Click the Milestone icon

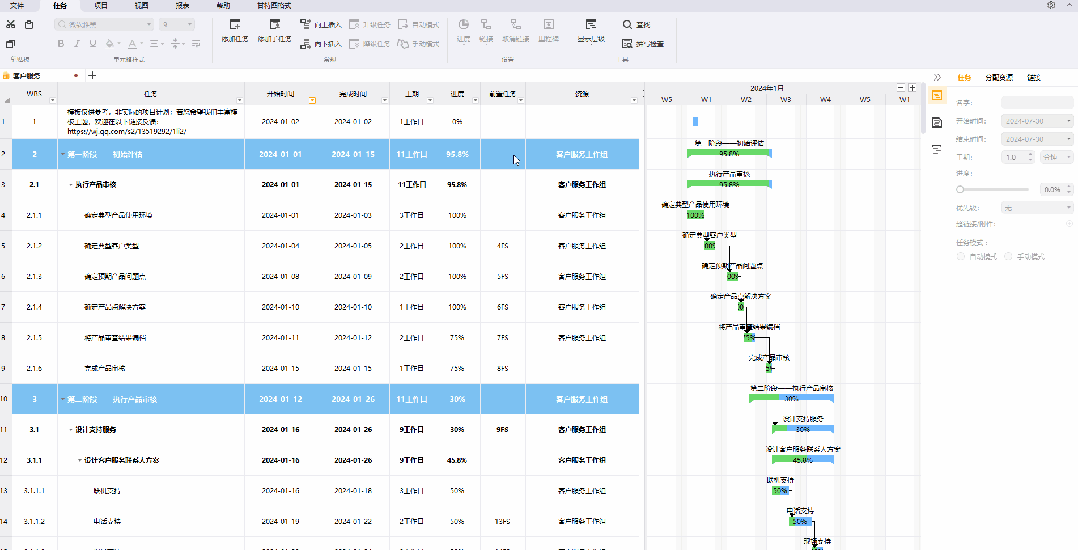click(549, 25)
